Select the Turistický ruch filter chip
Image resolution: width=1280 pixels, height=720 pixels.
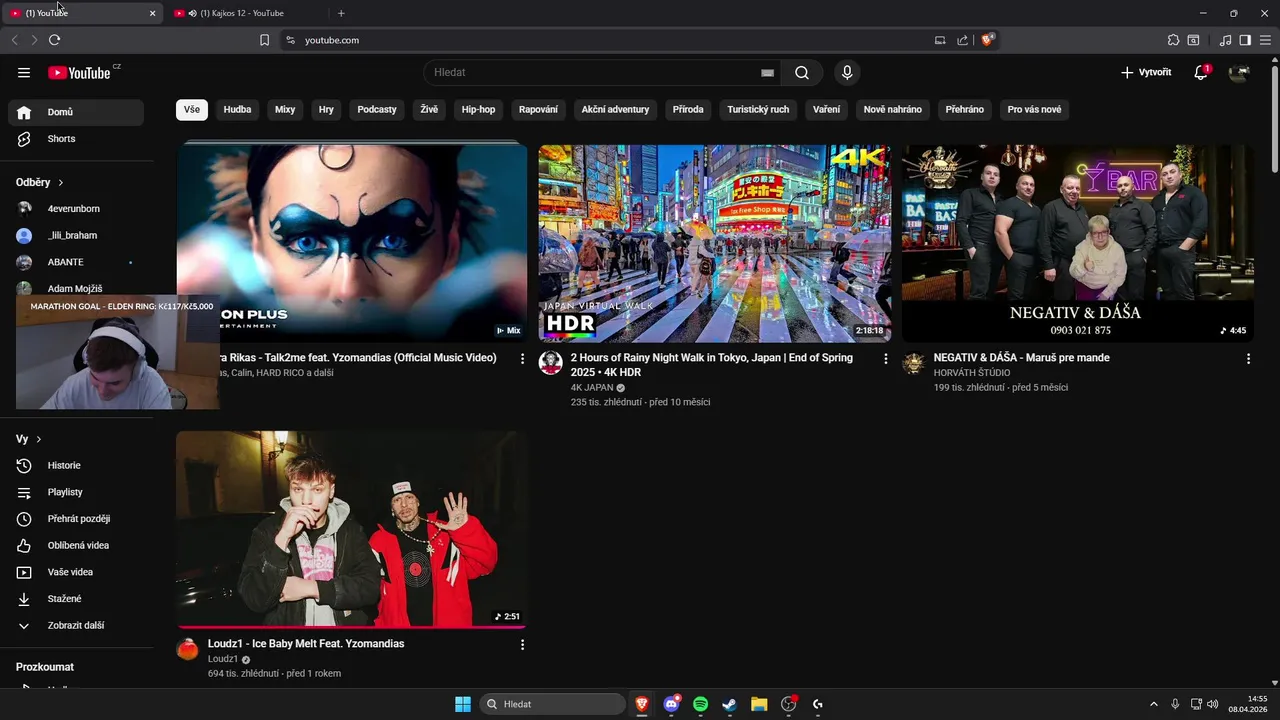pos(758,109)
